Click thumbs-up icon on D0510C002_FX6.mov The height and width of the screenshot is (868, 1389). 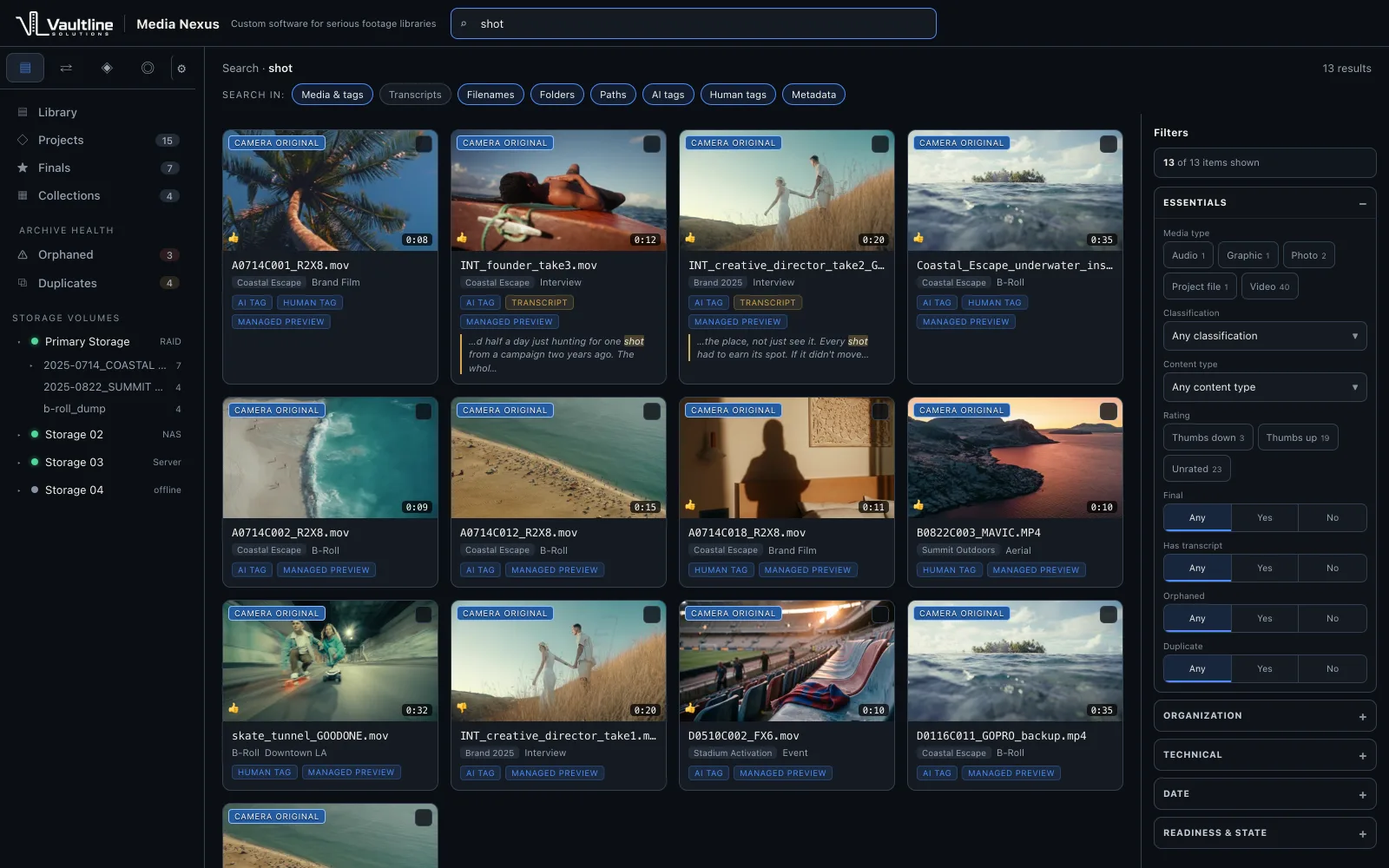coord(690,708)
